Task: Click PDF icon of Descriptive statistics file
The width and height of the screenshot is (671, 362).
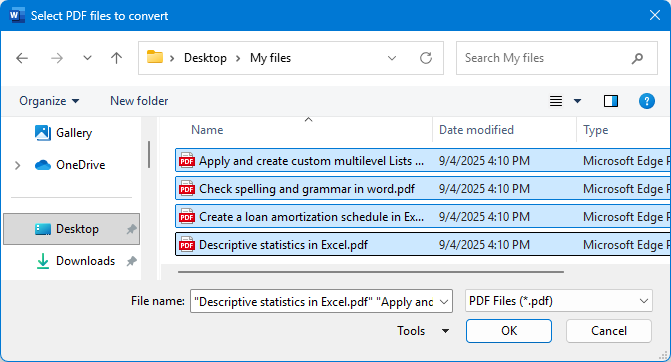Action: pos(187,244)
